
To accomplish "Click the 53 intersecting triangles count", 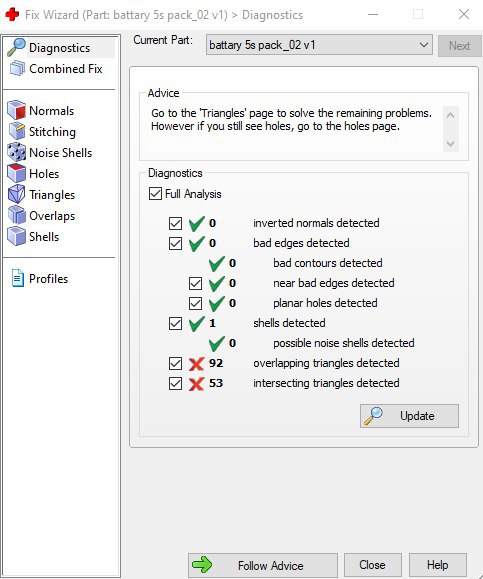I will [x=216, y=383].
